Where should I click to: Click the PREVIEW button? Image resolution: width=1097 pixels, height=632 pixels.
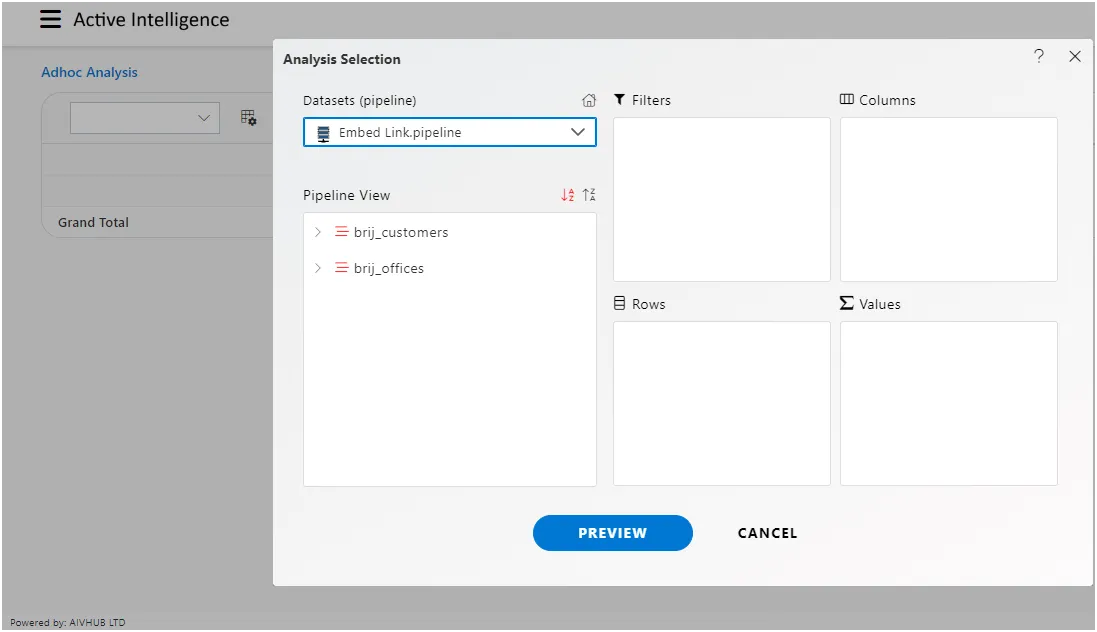click(x=613, y=533)
